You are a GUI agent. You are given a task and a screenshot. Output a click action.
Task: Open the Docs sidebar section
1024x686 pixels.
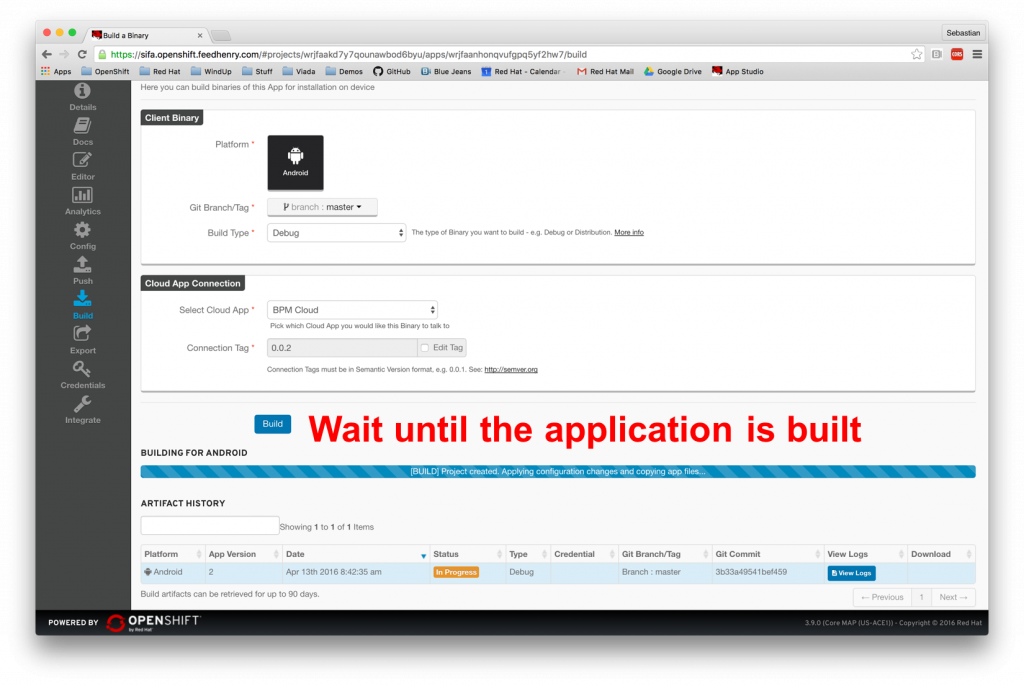click(82, 132)
